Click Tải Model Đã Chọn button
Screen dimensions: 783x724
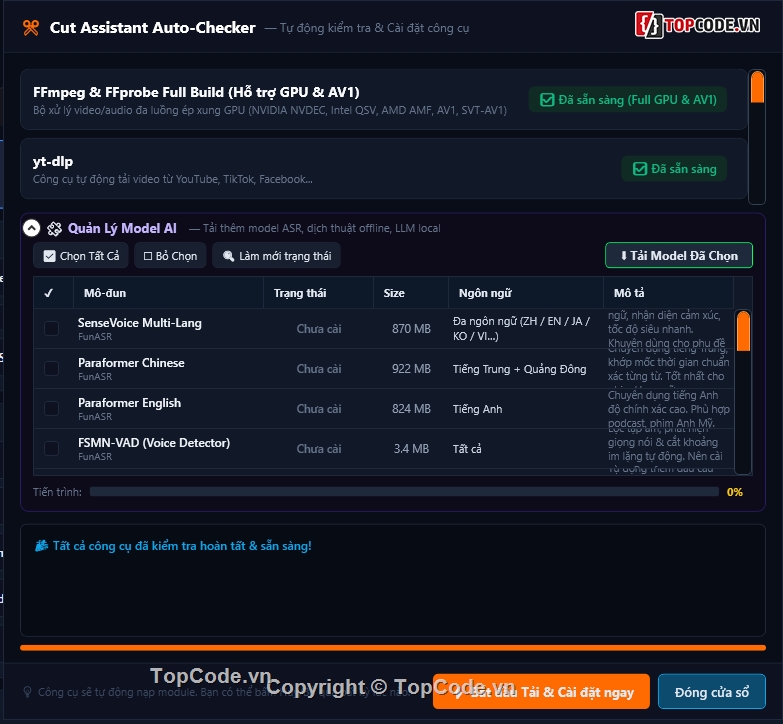click(679, 255)
